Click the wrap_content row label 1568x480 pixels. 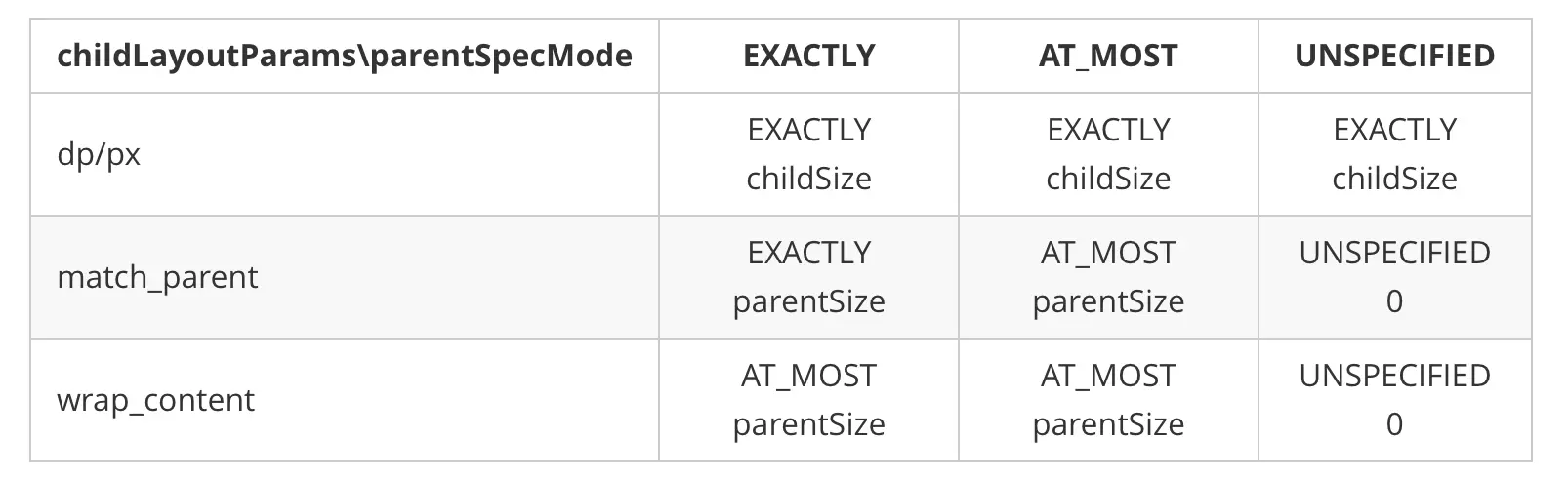tap(155, 400)
